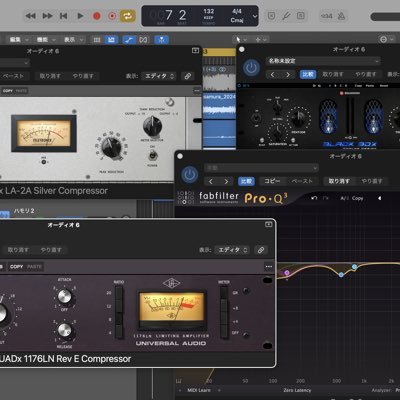The image size is (400, 400).
Task: Open the 名称未設定 preset dropdown
Action: click(x=324, y=61)
